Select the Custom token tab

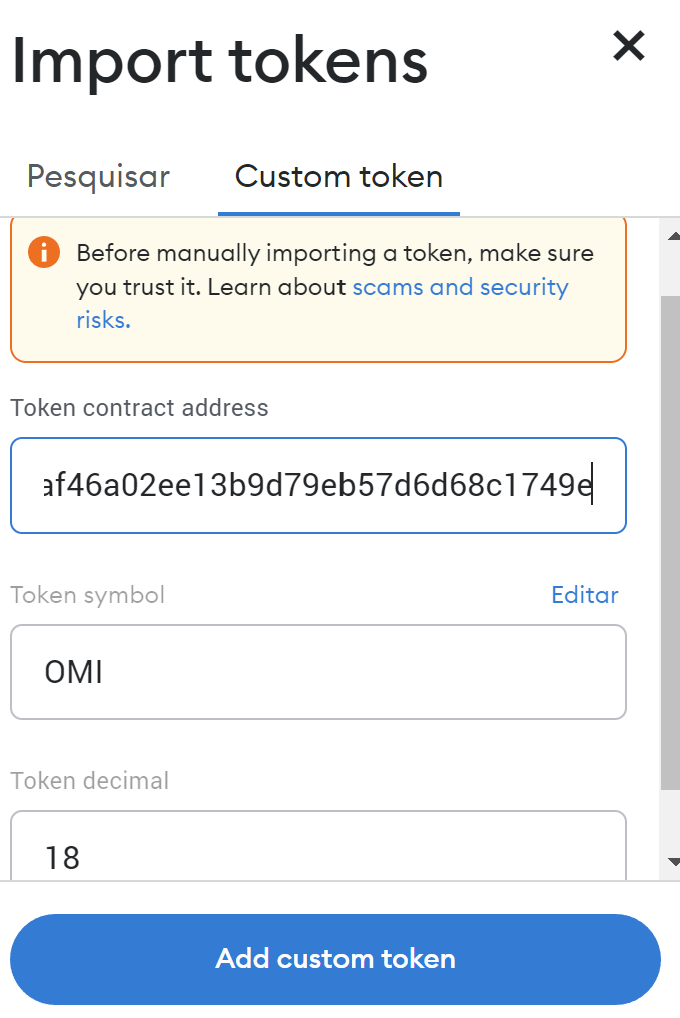(339, 177)
